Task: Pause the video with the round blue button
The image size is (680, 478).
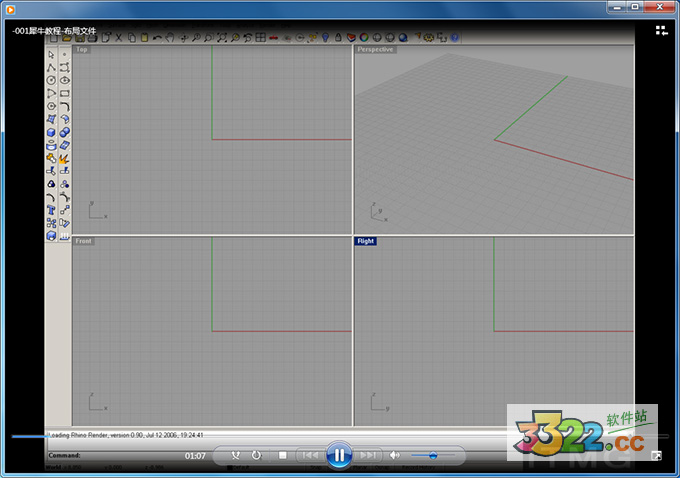Action: [x=339, y=455]
